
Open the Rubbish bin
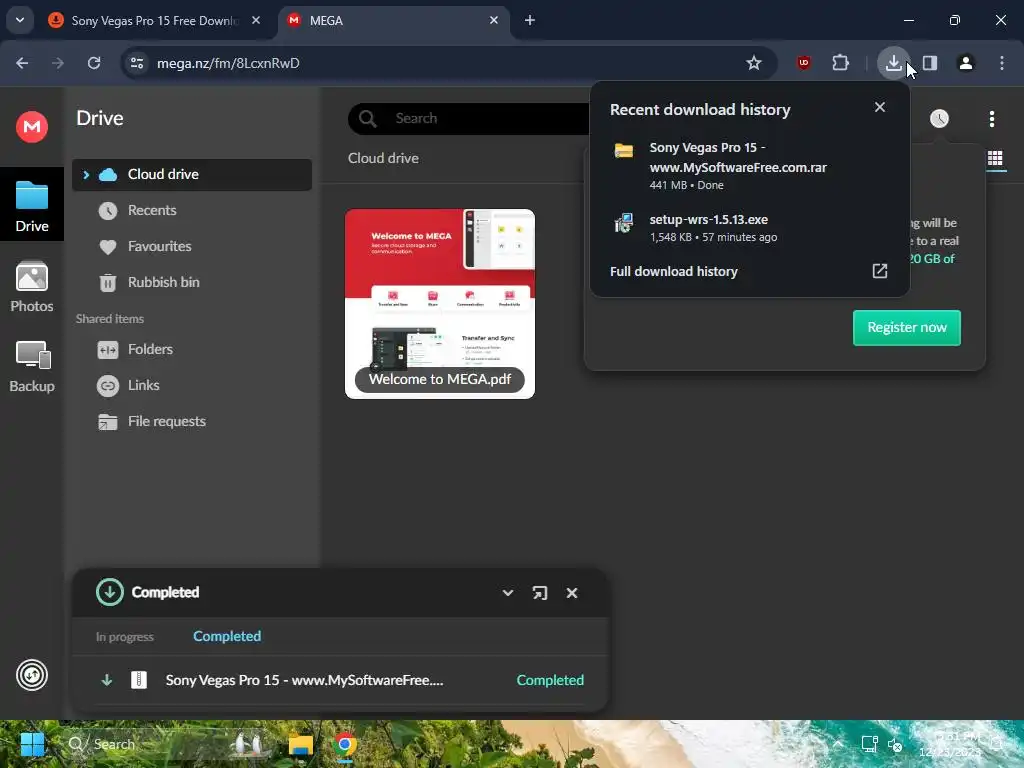pos(163,282)
